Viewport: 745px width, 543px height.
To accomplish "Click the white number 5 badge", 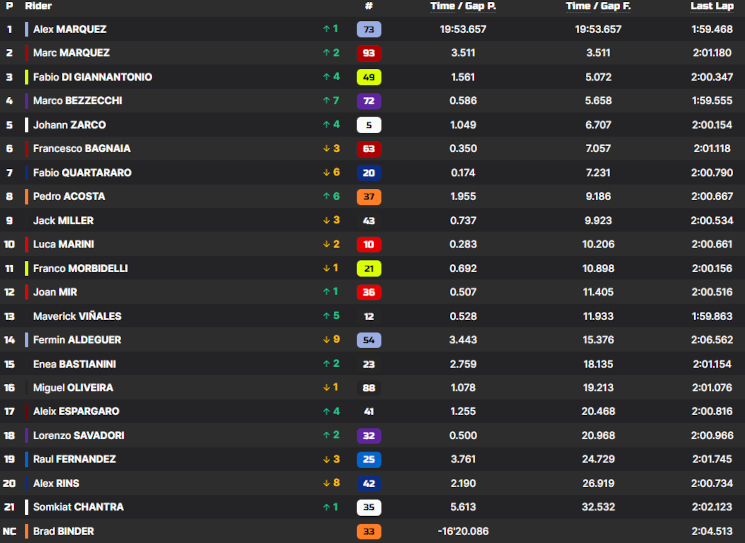I will click(x=369, y=125).
